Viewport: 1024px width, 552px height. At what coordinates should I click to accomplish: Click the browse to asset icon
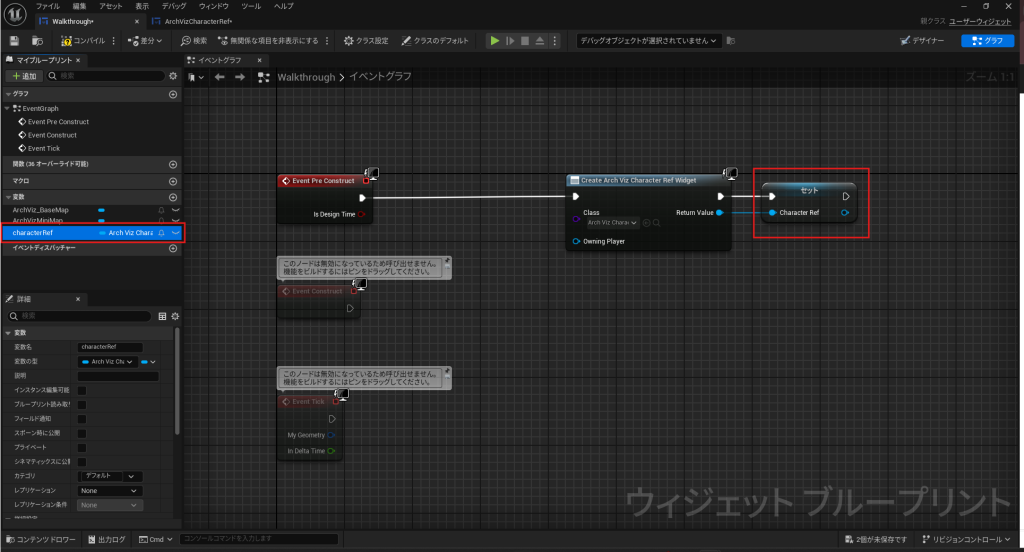pyautogui.click(x=37, y=41)
